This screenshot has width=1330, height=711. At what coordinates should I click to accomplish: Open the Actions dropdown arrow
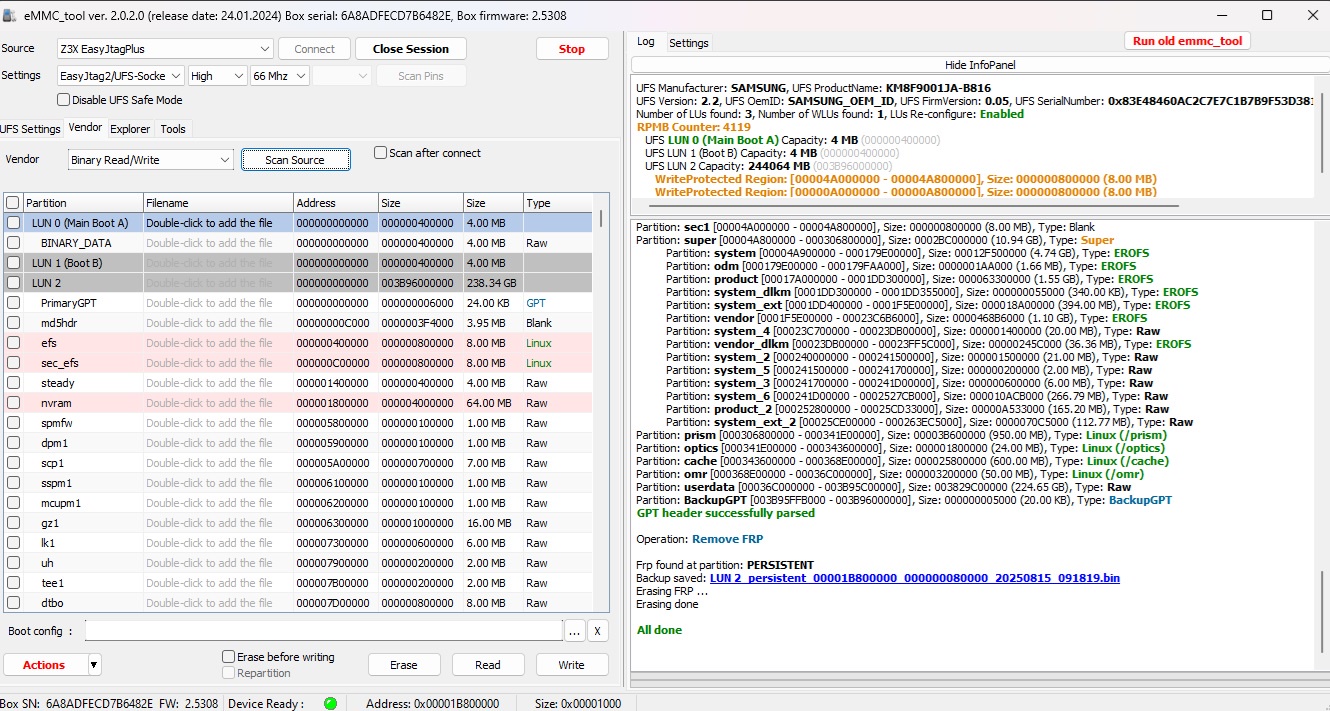click(x=94, y=665)
